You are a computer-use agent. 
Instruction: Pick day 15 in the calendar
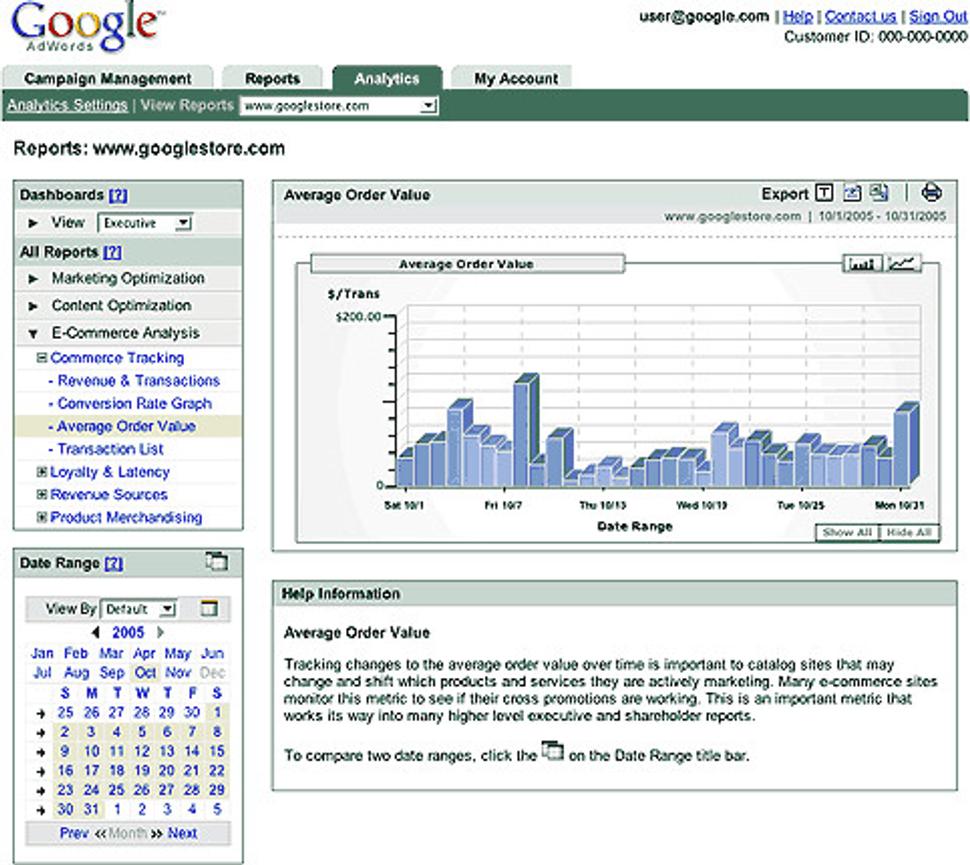(x=217, y=751)
